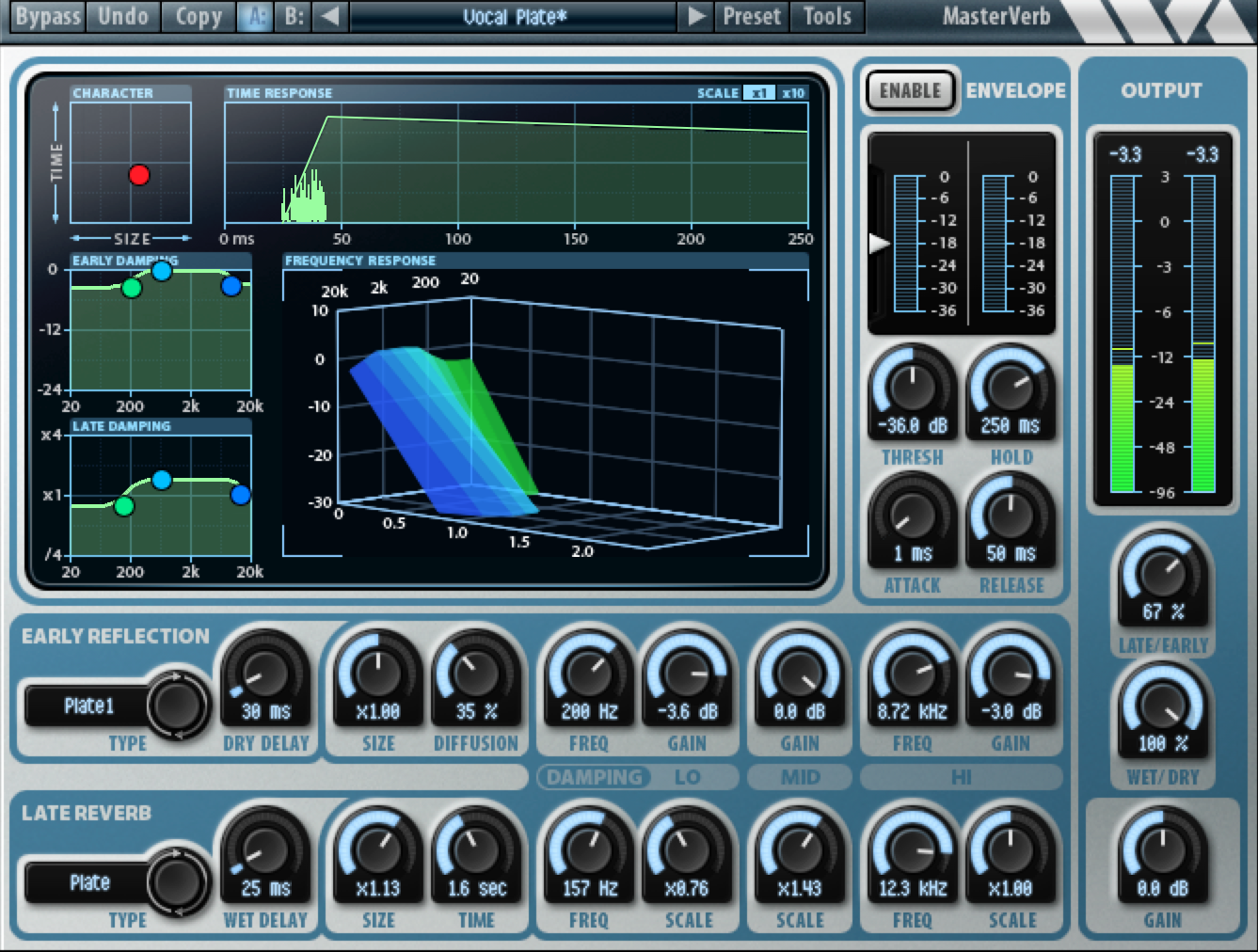Open the Tools menu
The height and width of the screenshot is (952, 1258).
(x=825, y=16)
